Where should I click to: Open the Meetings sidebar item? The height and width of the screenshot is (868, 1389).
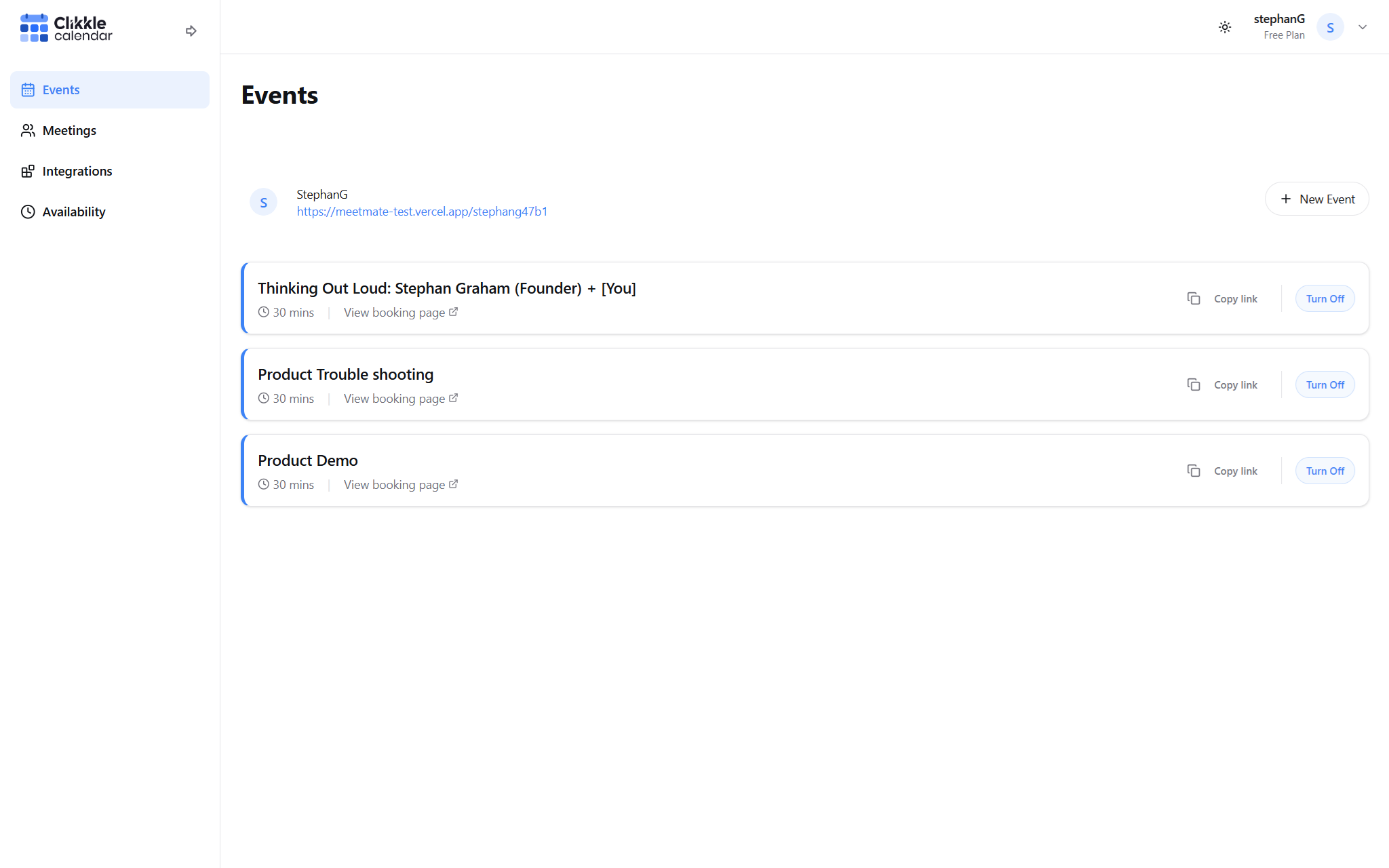[69, 130]
